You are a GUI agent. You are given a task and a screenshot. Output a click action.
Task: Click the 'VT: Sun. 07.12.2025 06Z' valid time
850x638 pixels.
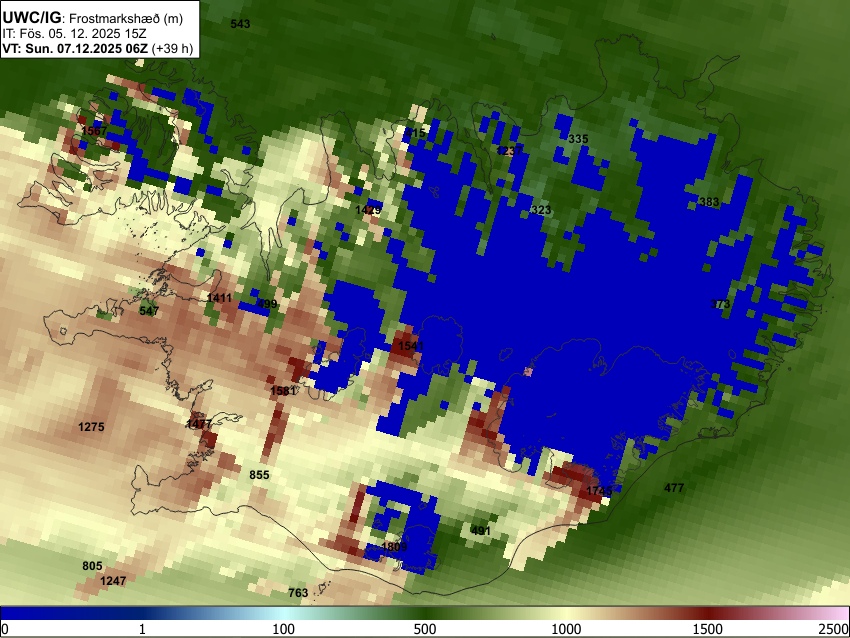(75, 48)
